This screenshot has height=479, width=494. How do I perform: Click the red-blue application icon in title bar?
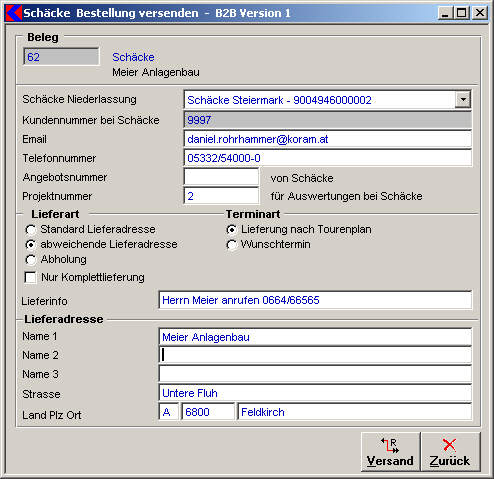(x=14, y=13)
